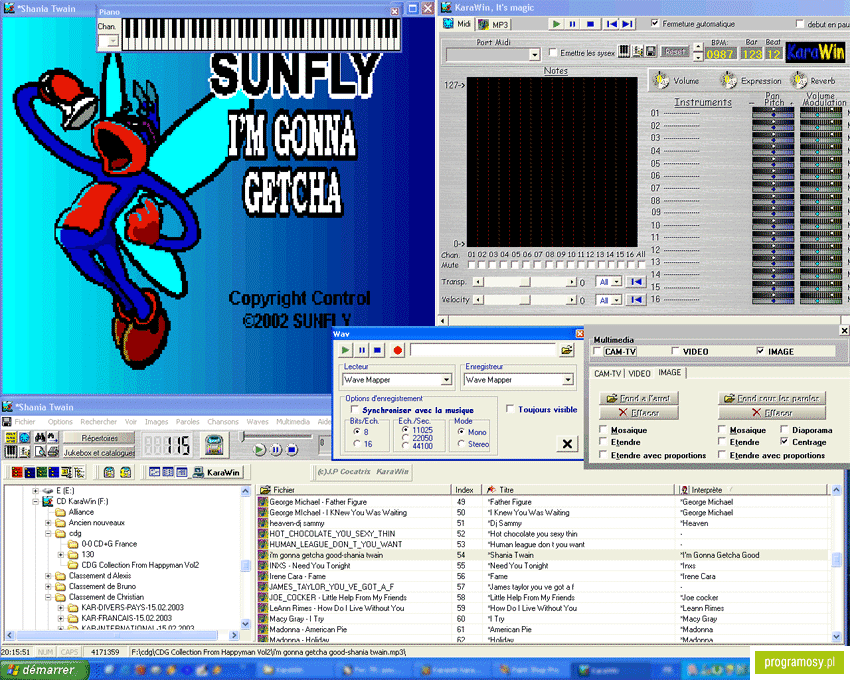850x680 pixels.
Task: Click the round play button in main toolbar
Action: tap(260, 450)
